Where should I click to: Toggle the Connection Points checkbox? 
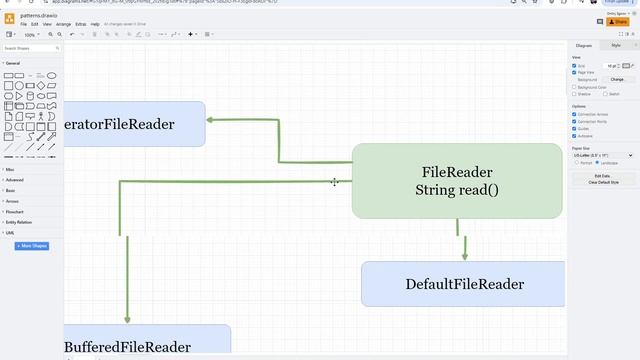(x=574, y=122)
